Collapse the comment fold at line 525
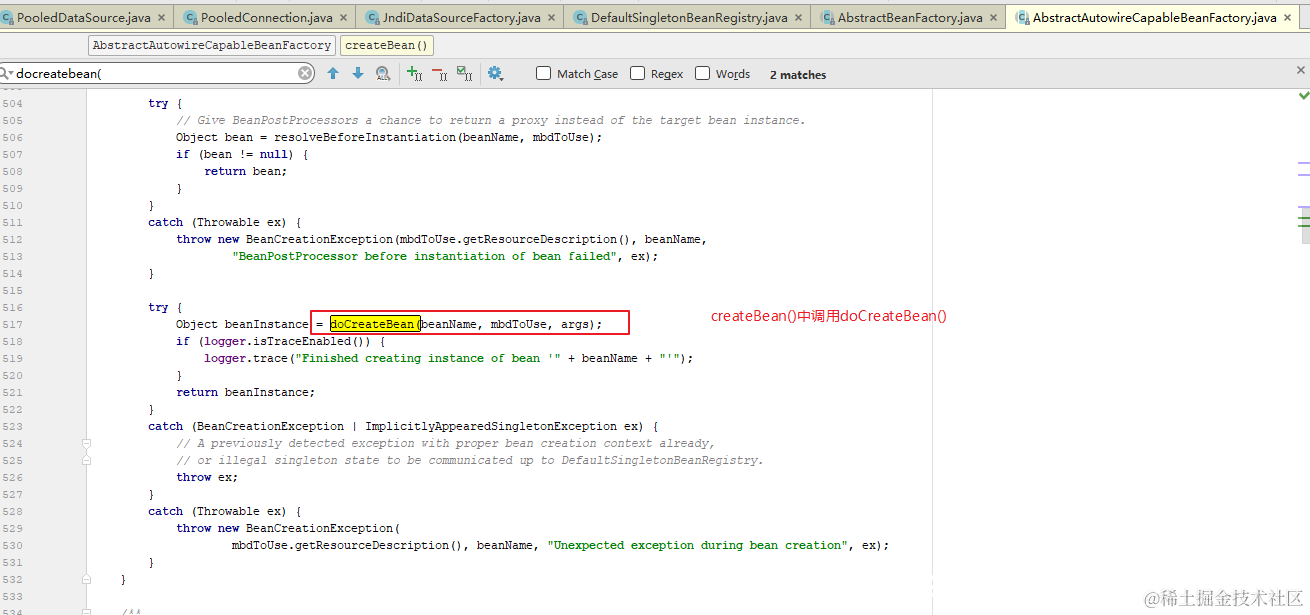1310x615 pixels. 87,458
